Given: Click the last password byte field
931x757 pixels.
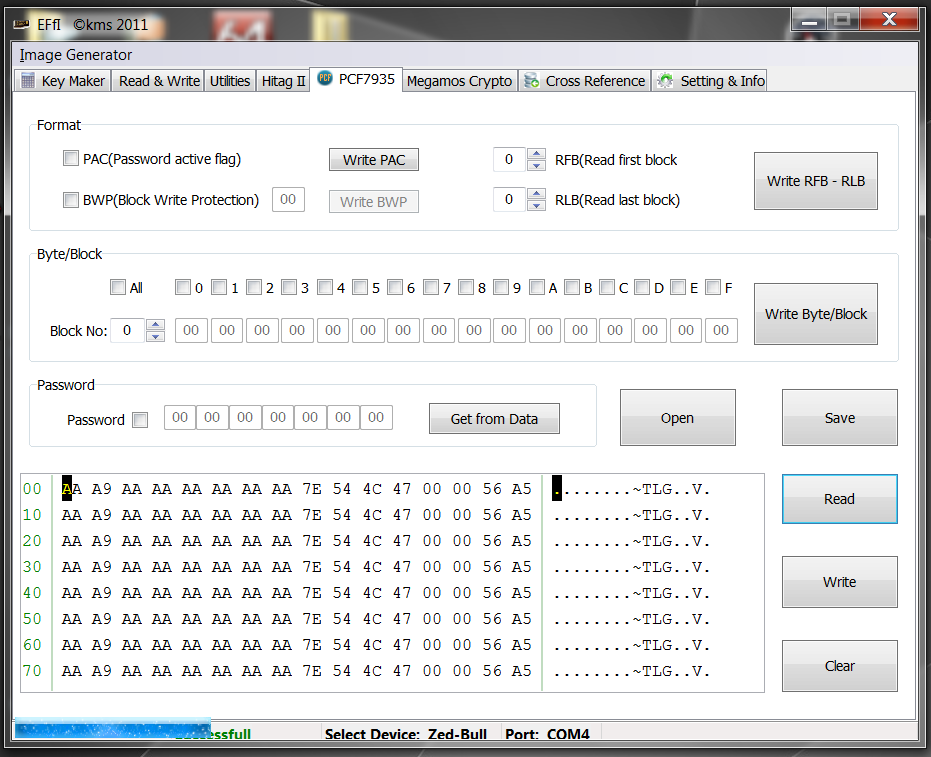Looking at the screenshot, I should 376,417.
